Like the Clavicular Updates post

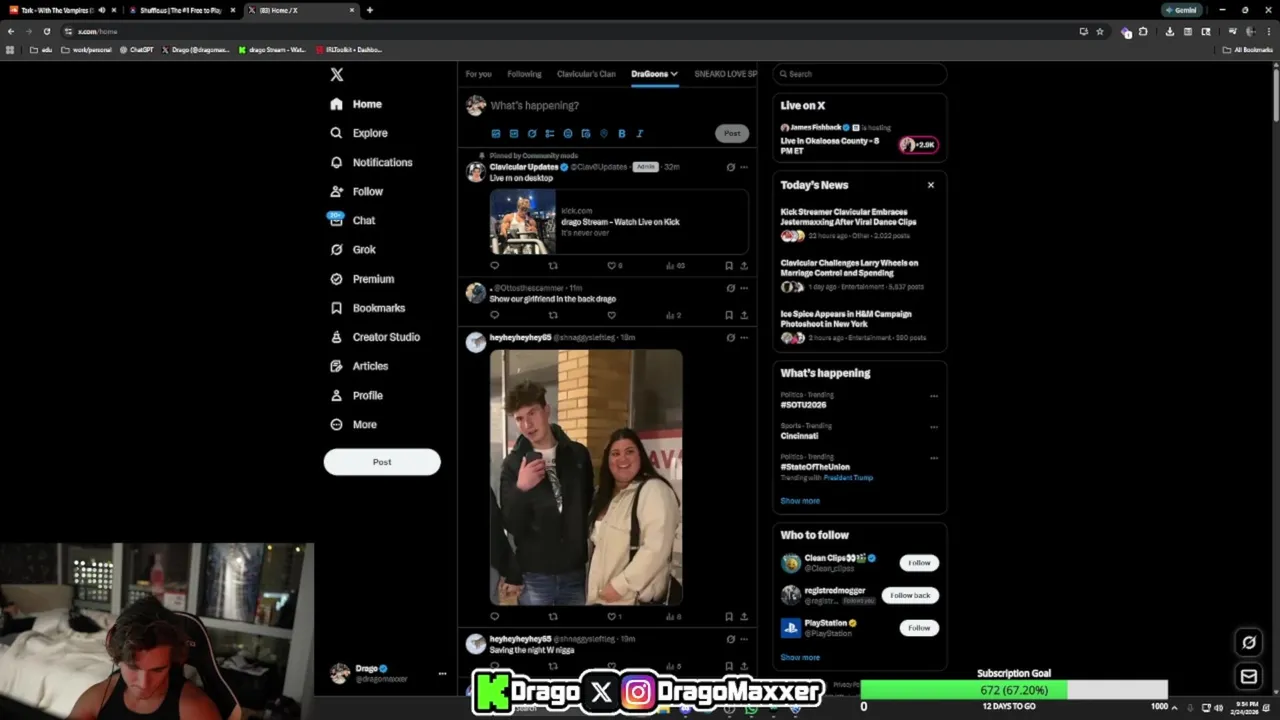tap(612, 266)
